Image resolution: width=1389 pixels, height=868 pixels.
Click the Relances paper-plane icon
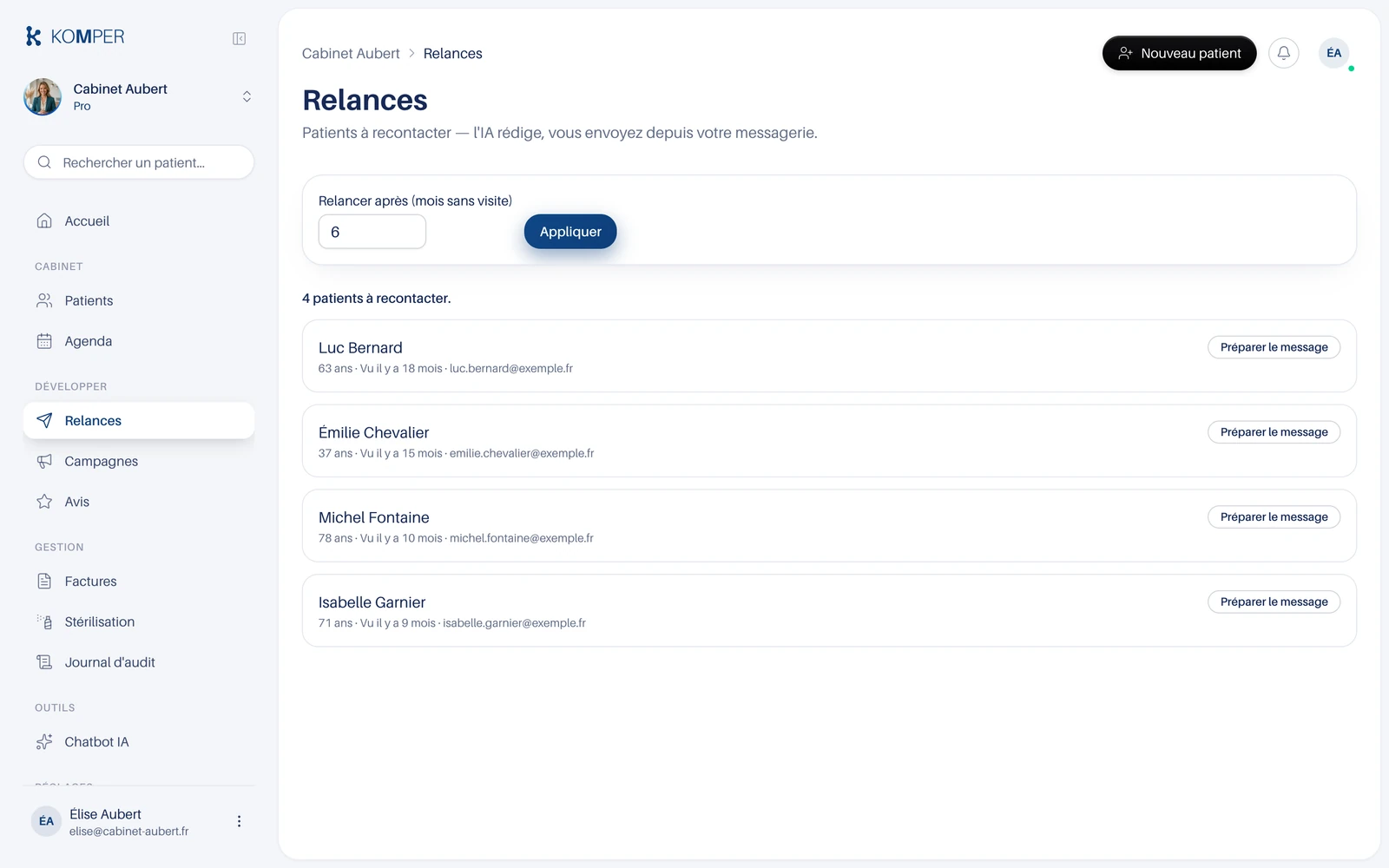point(44,420)
